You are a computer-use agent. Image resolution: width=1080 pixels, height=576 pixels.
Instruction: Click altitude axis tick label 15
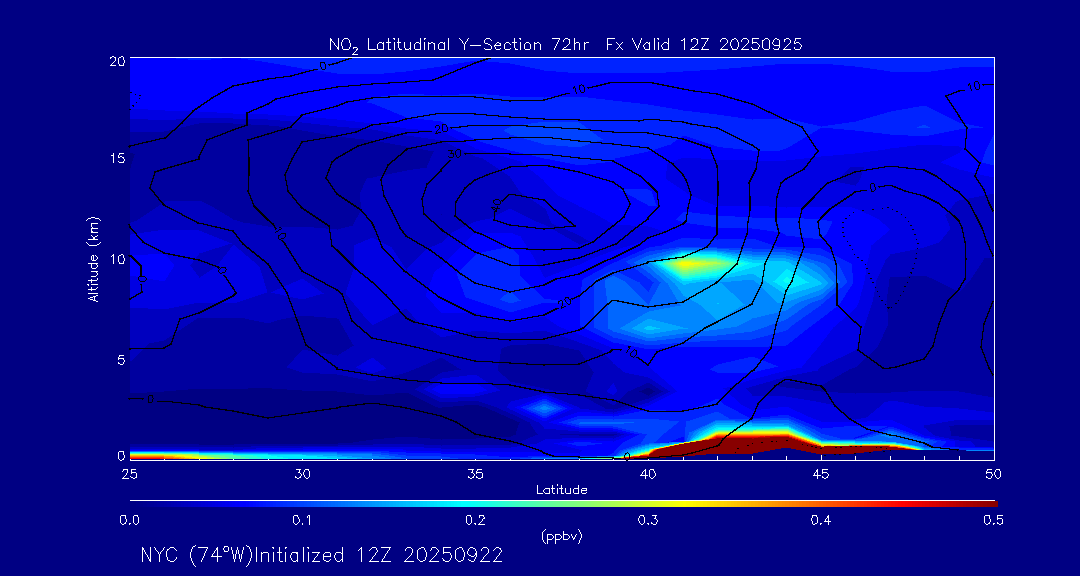(118, 158)
